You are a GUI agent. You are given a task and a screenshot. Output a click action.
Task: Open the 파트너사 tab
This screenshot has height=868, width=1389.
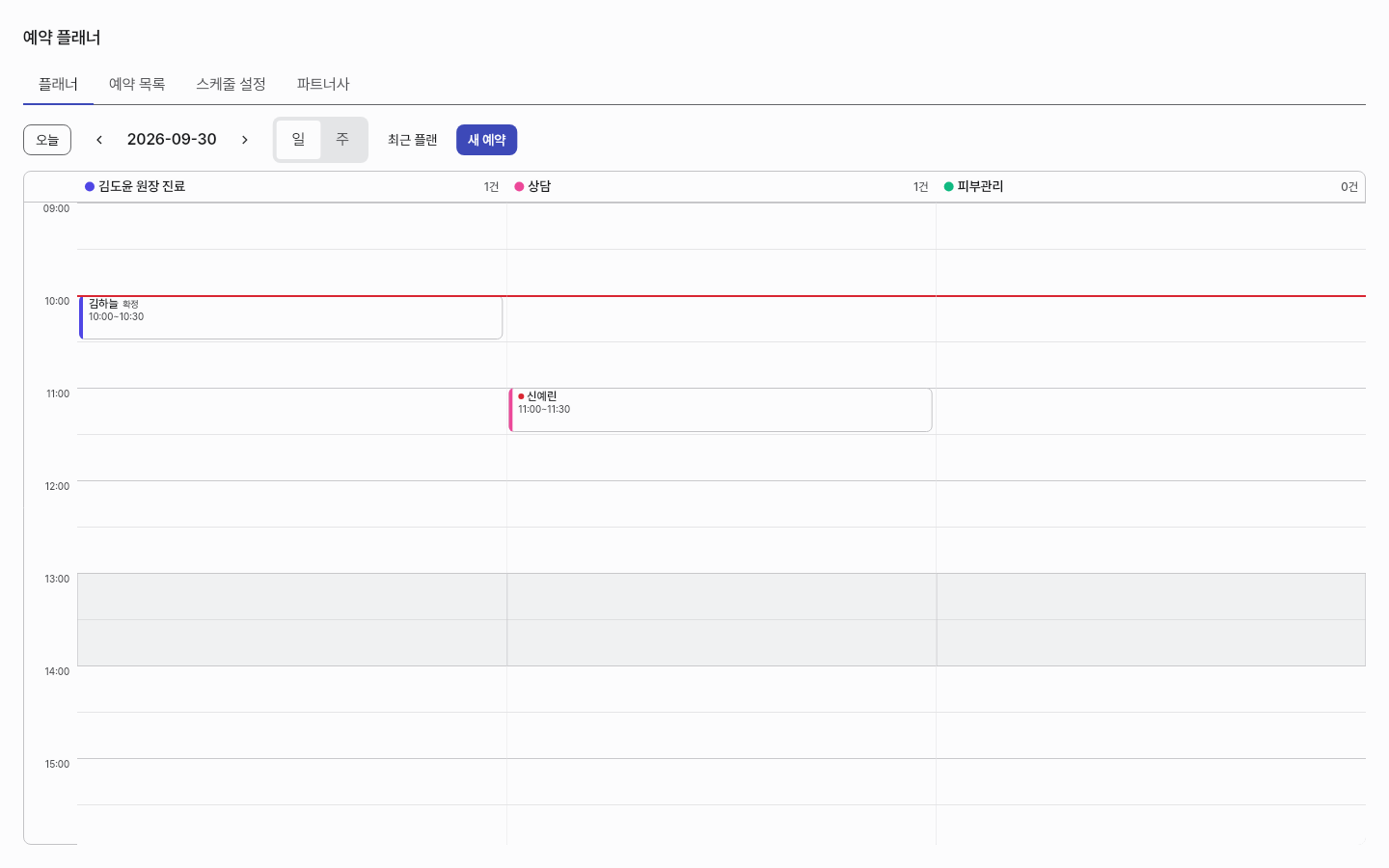click(323, 85)
